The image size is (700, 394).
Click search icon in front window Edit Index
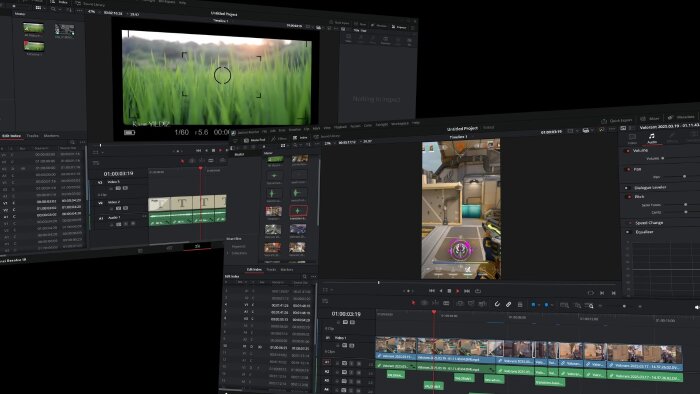[304, 277]
